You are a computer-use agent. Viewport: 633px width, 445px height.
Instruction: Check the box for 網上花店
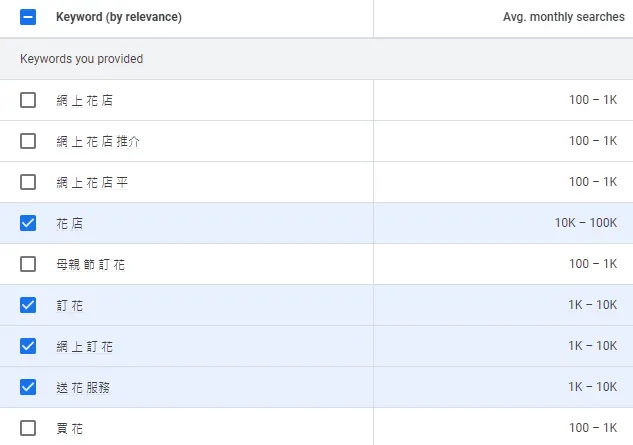click(x=28, y=100)
